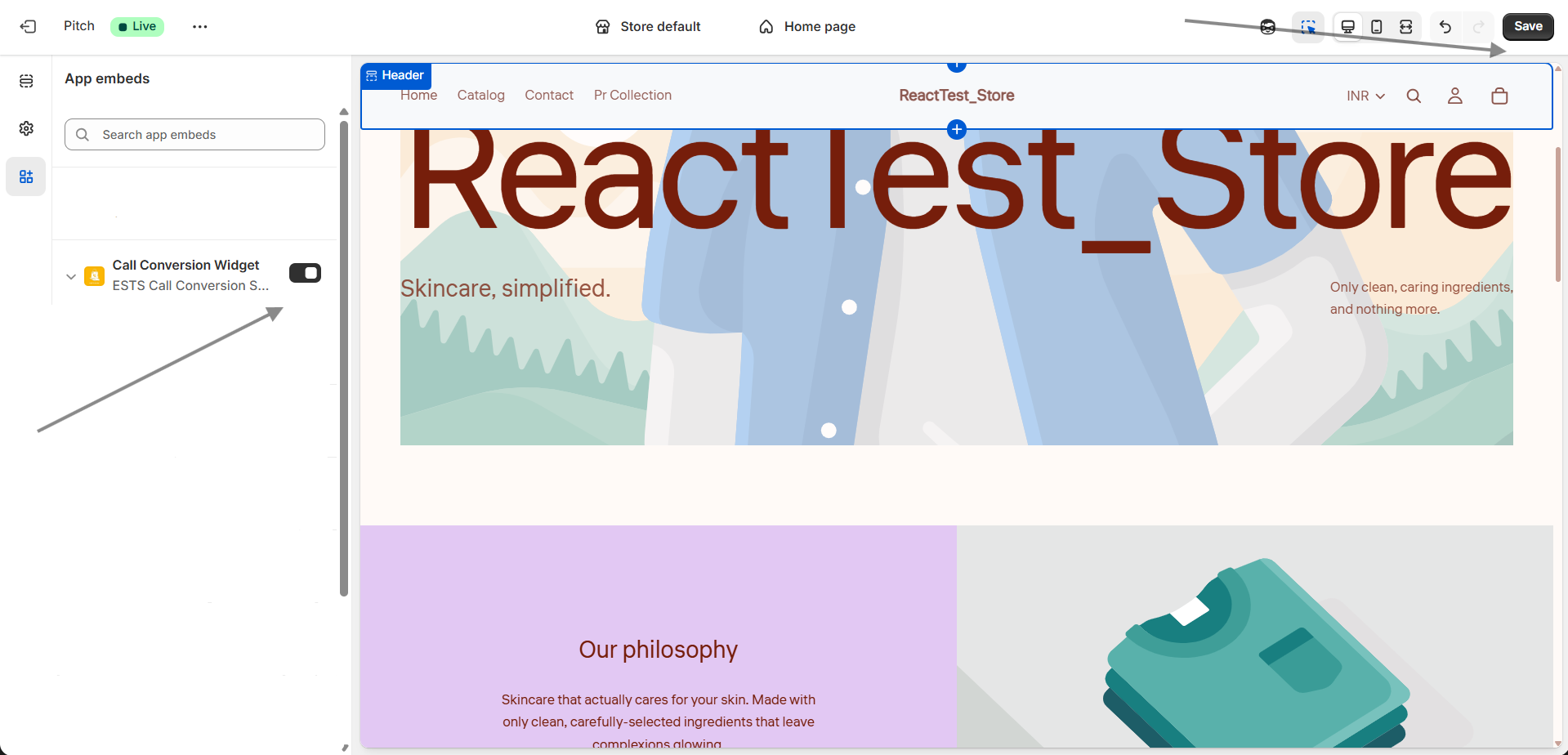Switch to fullscreen width preview
This screenshot has width=1568, height=755.
click(x=1406, y=27)
